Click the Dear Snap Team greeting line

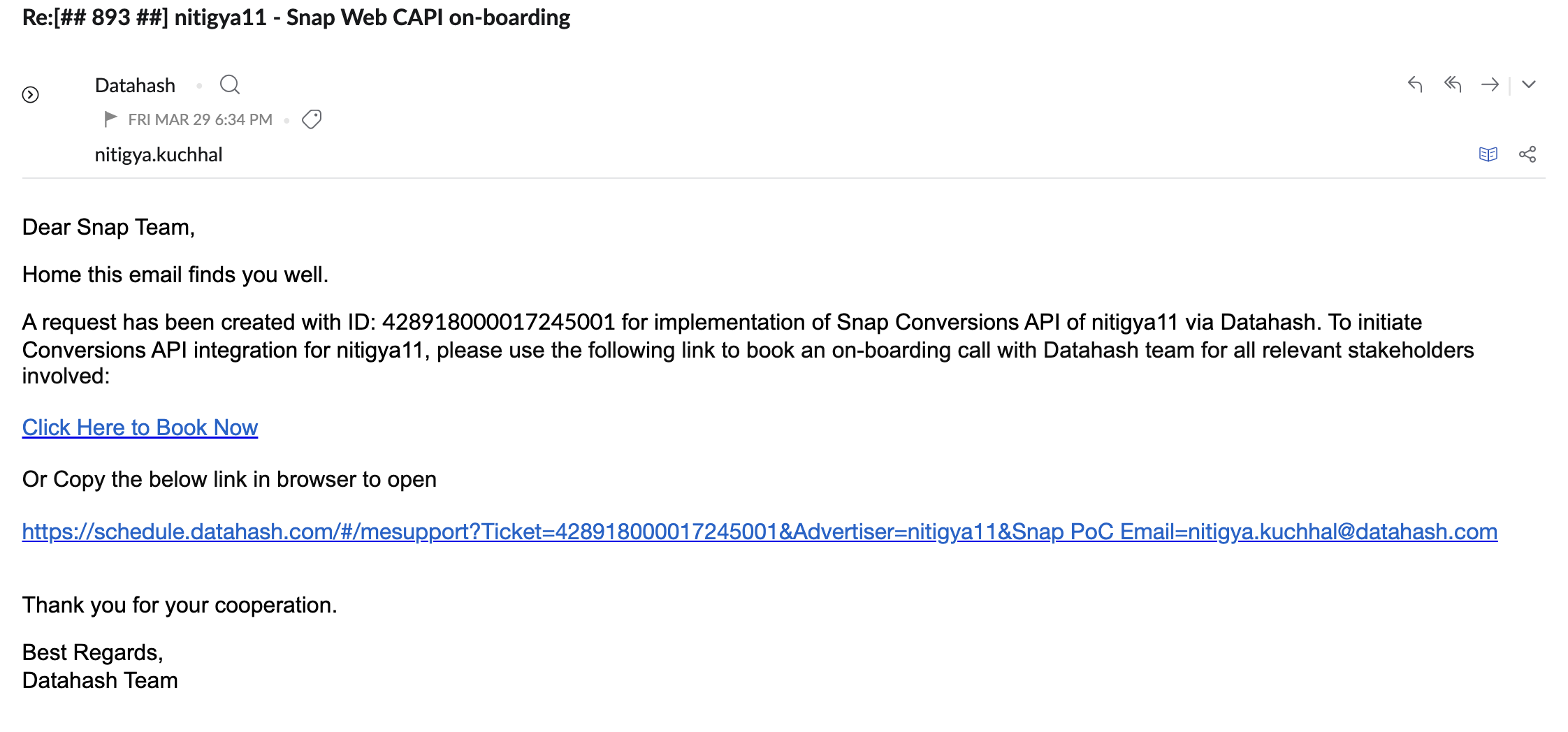pyautogui.click(x=108, y=228)
